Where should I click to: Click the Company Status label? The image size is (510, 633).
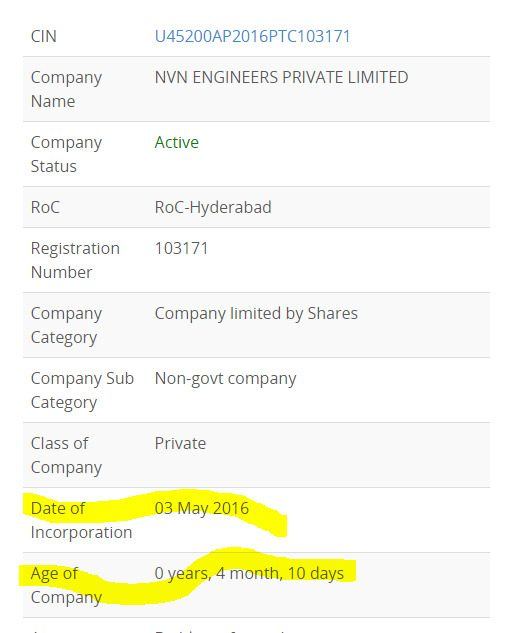[x=66, y=154]
